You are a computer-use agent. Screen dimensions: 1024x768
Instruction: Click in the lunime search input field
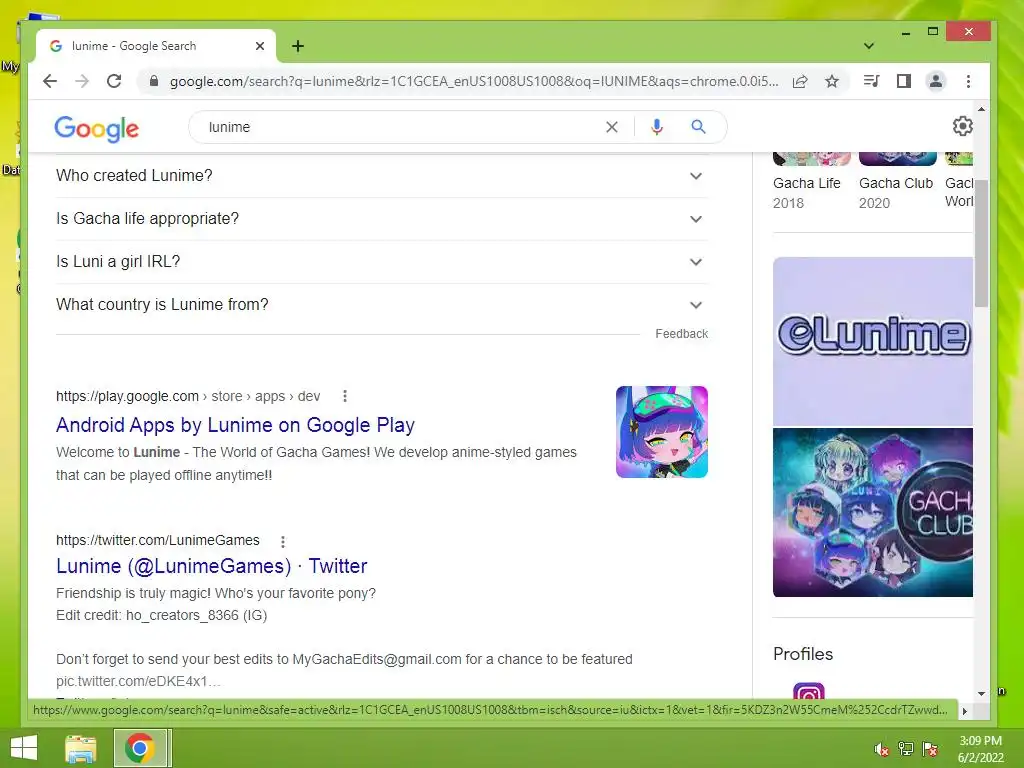[398, 127]
